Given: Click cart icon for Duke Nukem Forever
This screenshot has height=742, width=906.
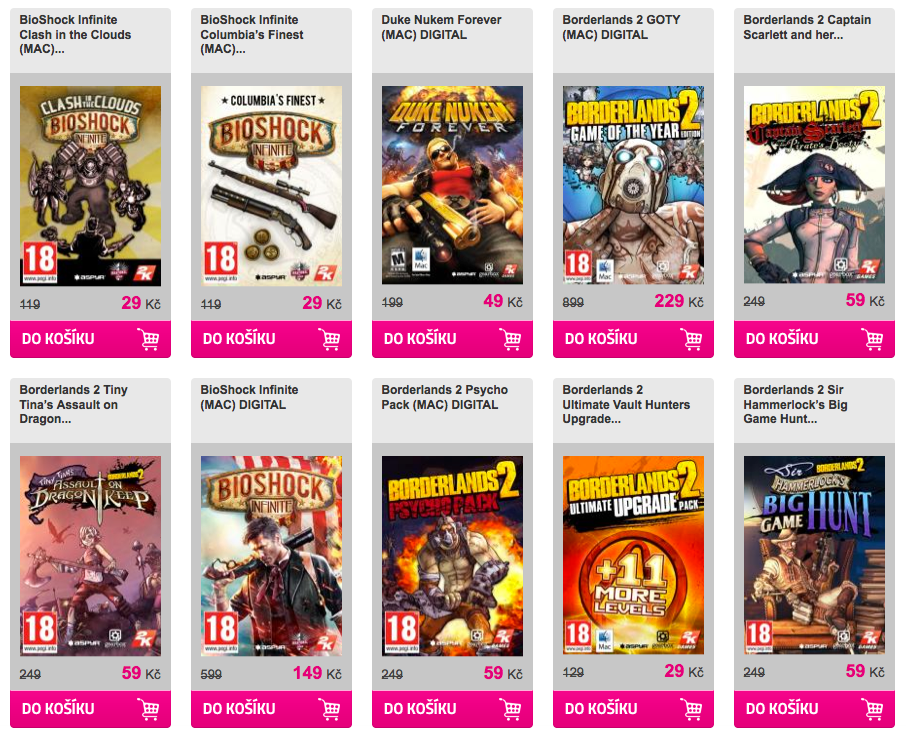Looking at the screenshot, I should (x=510, y=339).
